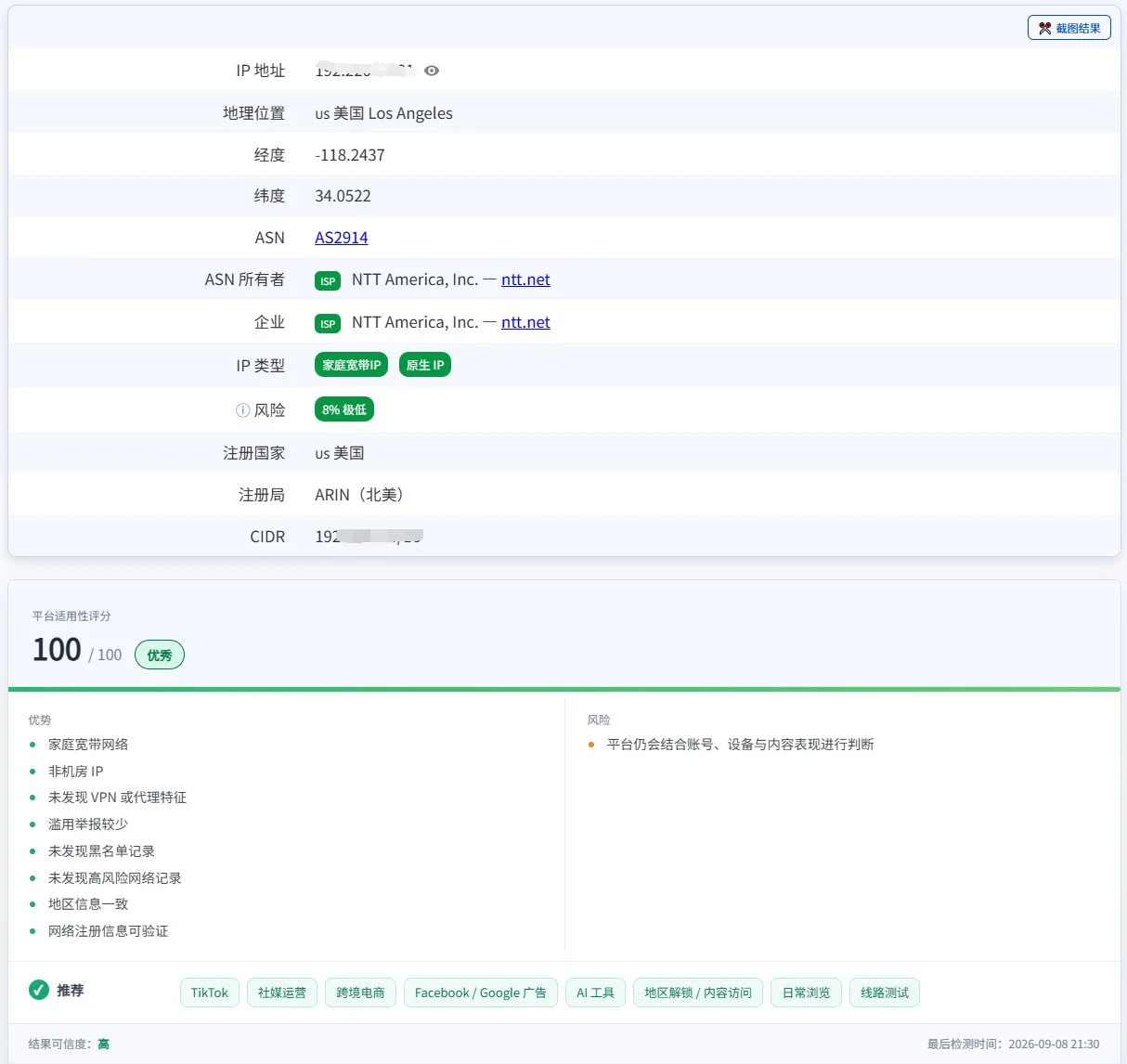Click 未发现 VPN 或代理特征 item
1127x1064 pixels.
[117, 798]
